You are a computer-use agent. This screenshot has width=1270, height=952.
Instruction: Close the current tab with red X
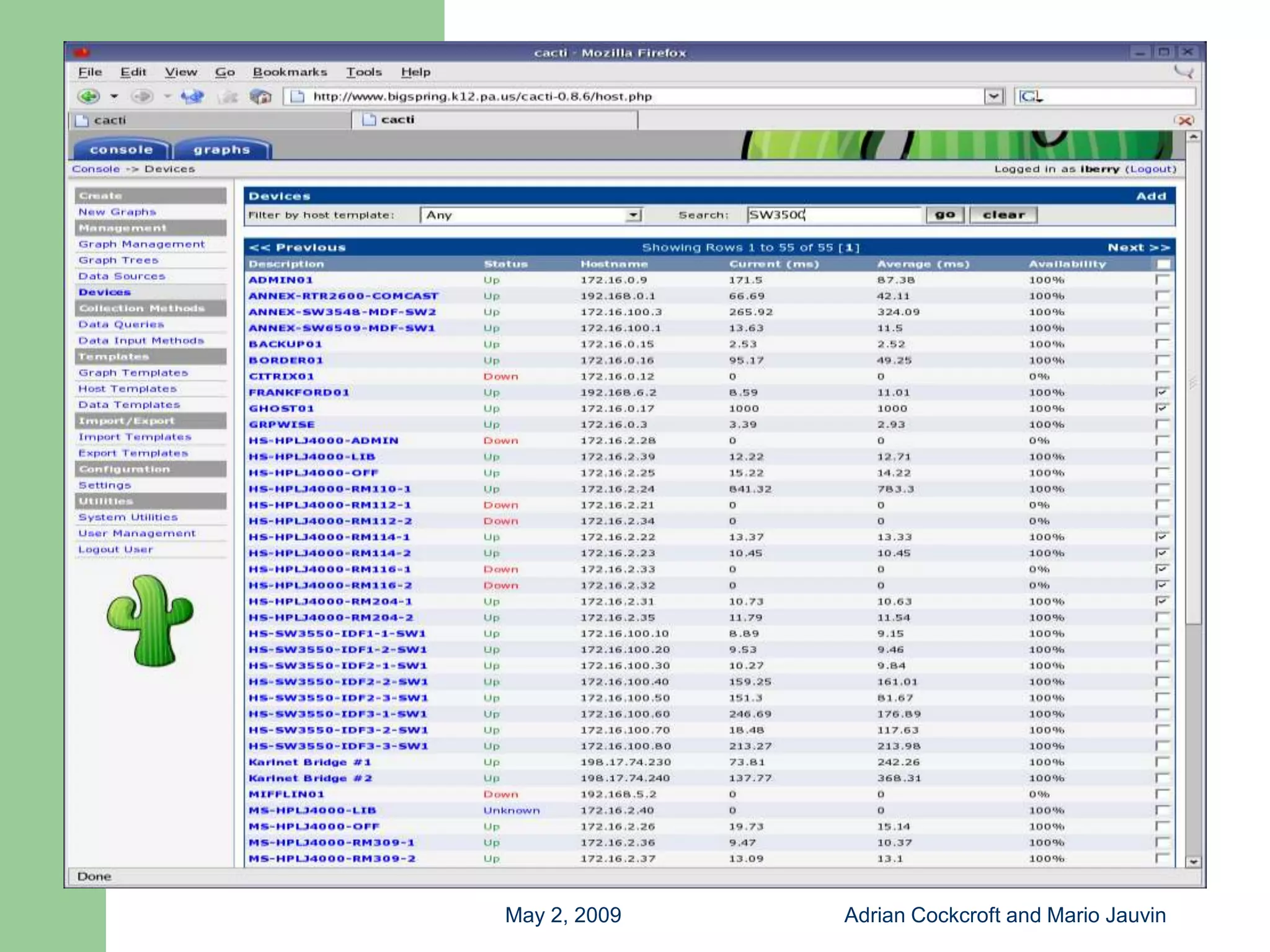[1184, 120]
